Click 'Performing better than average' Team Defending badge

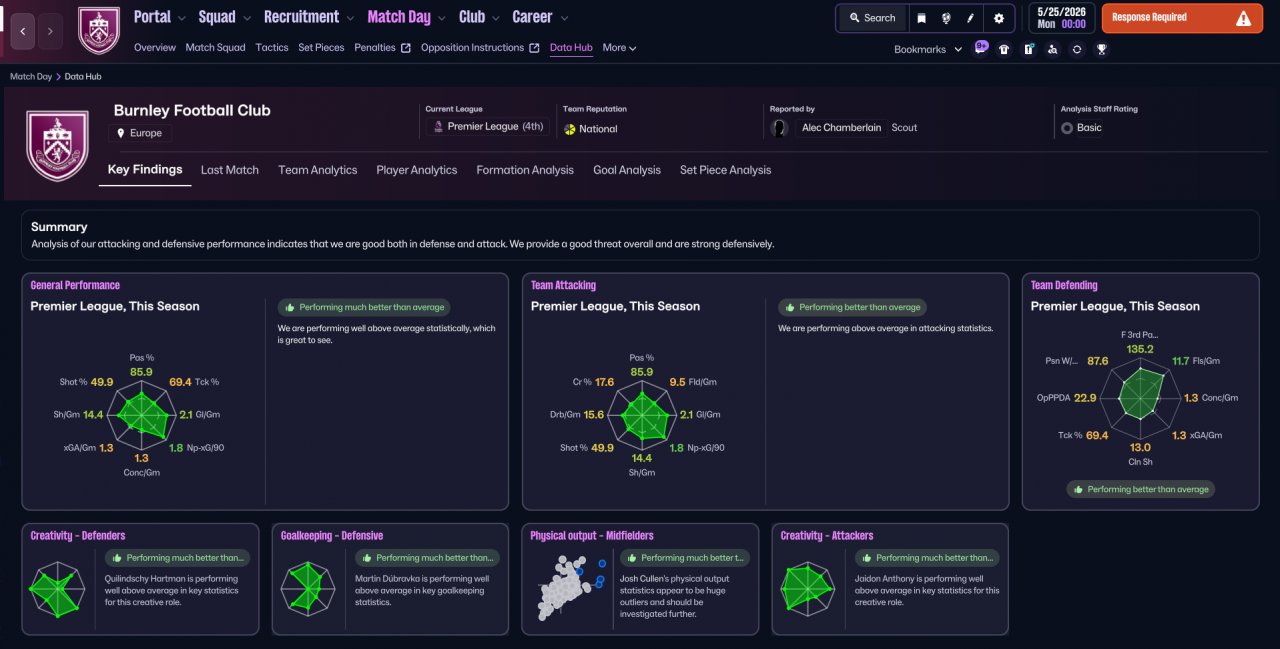[1141, 489]
